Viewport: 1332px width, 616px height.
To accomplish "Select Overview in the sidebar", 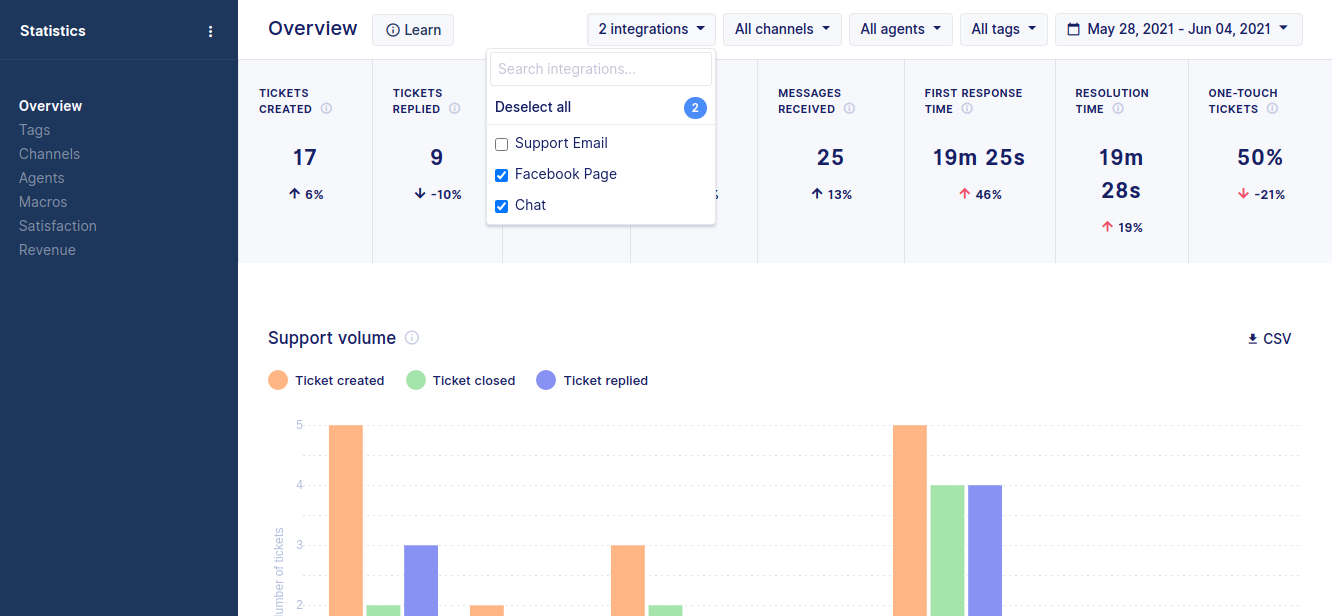I will pyautogui.click(x=51, y=106).
